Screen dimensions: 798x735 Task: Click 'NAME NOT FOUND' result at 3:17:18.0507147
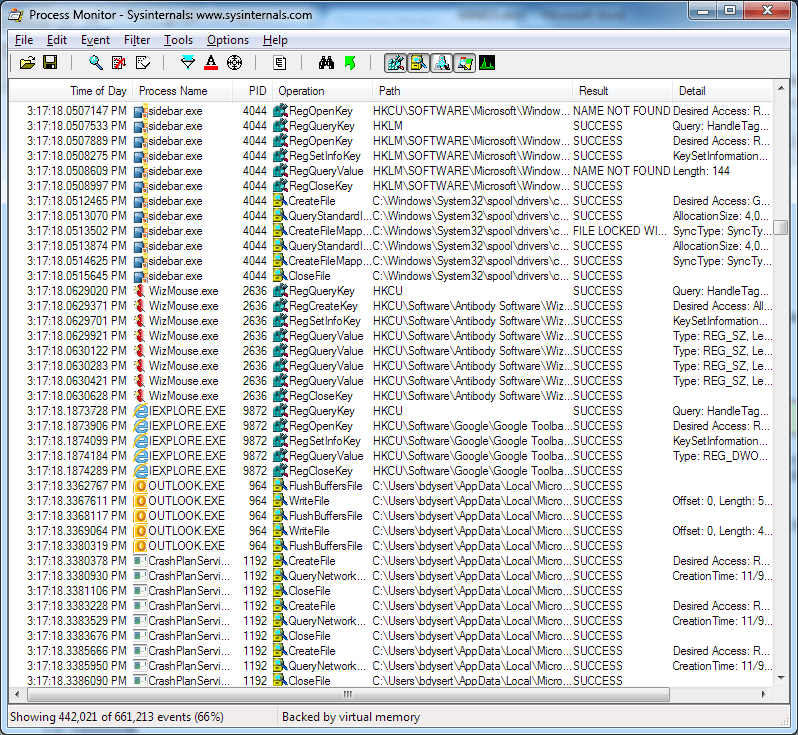[621, 111]
